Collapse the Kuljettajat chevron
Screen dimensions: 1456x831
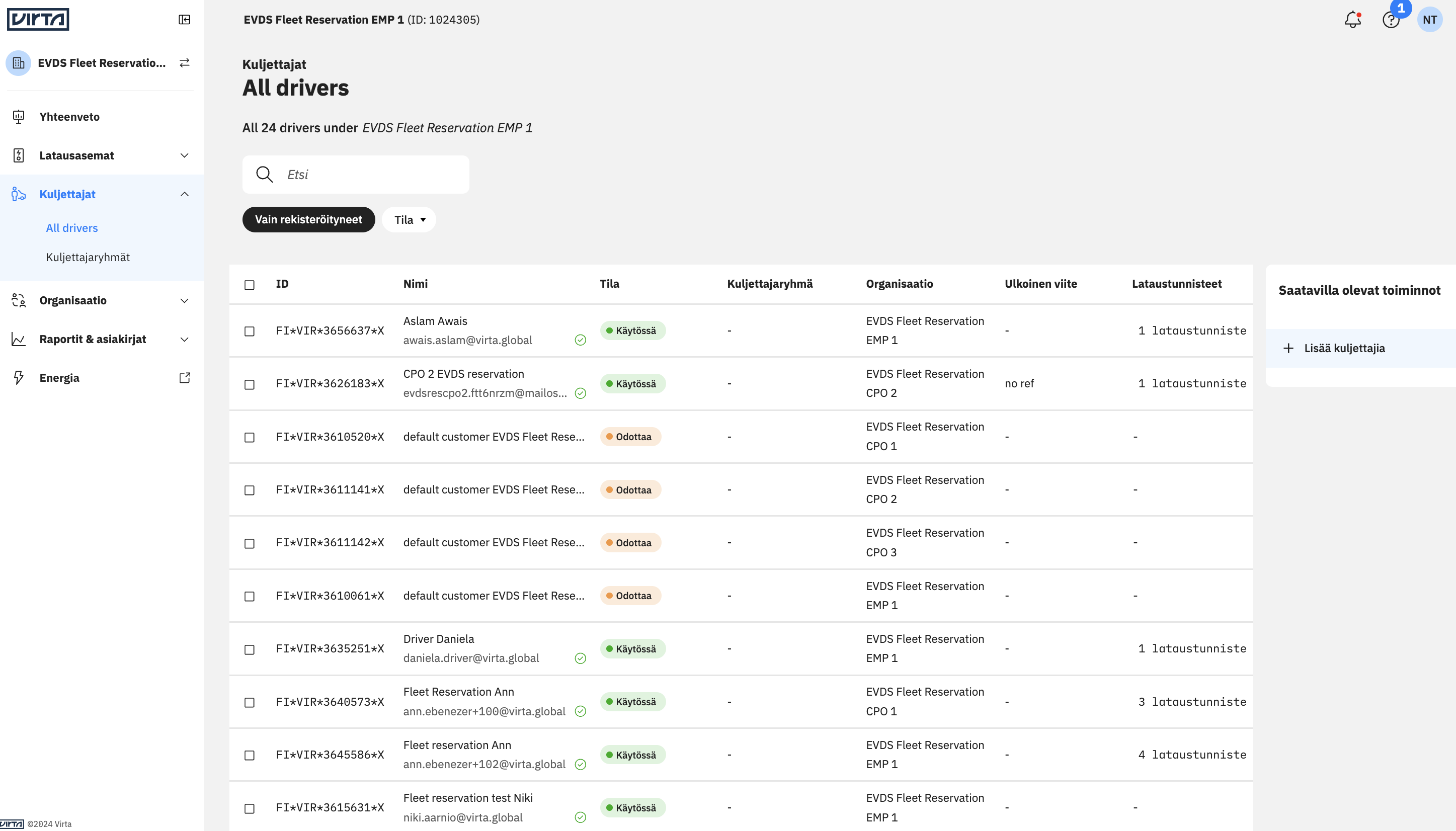click(184, 194)
